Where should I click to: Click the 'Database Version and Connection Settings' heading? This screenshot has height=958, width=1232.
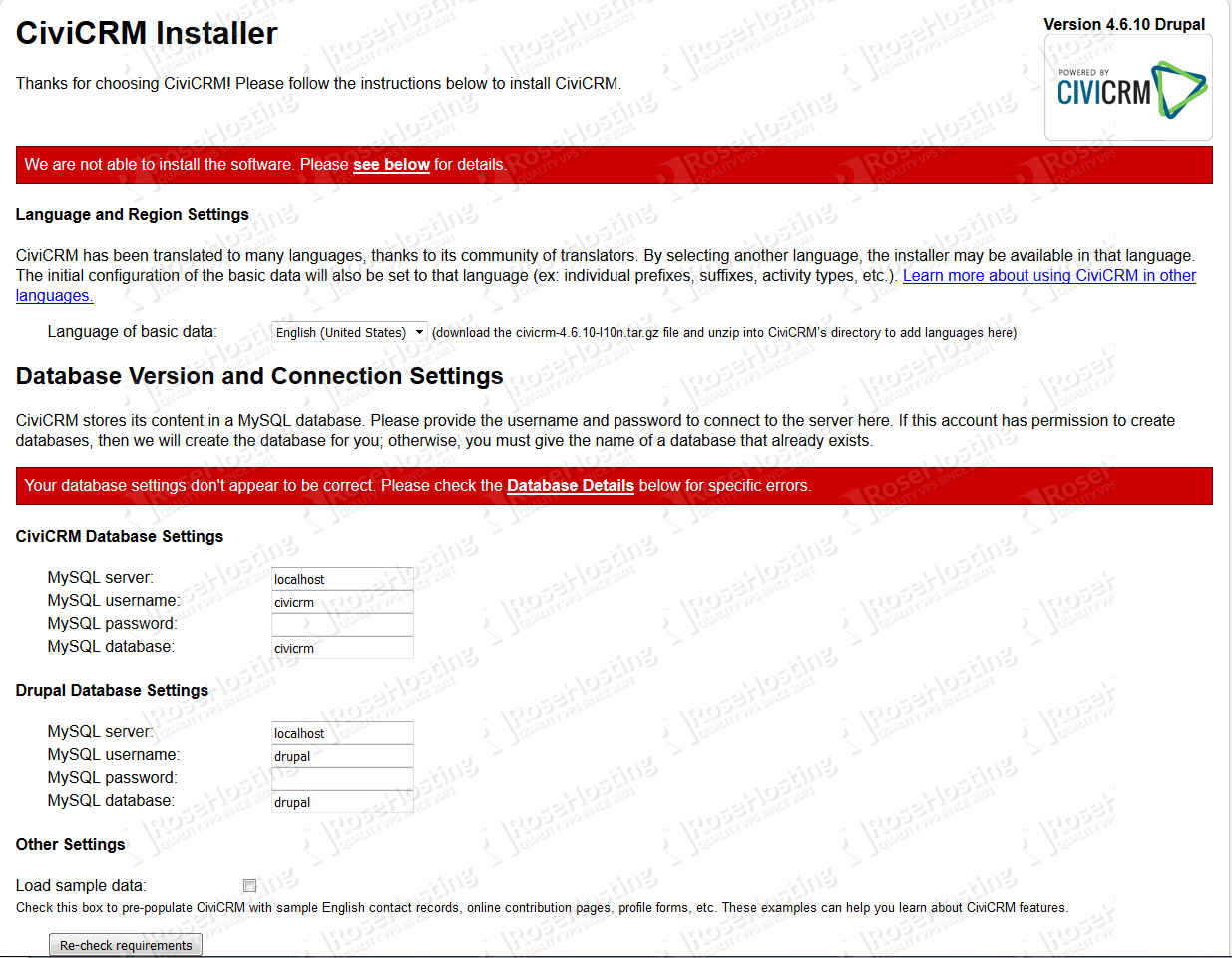tap(259, 376)
